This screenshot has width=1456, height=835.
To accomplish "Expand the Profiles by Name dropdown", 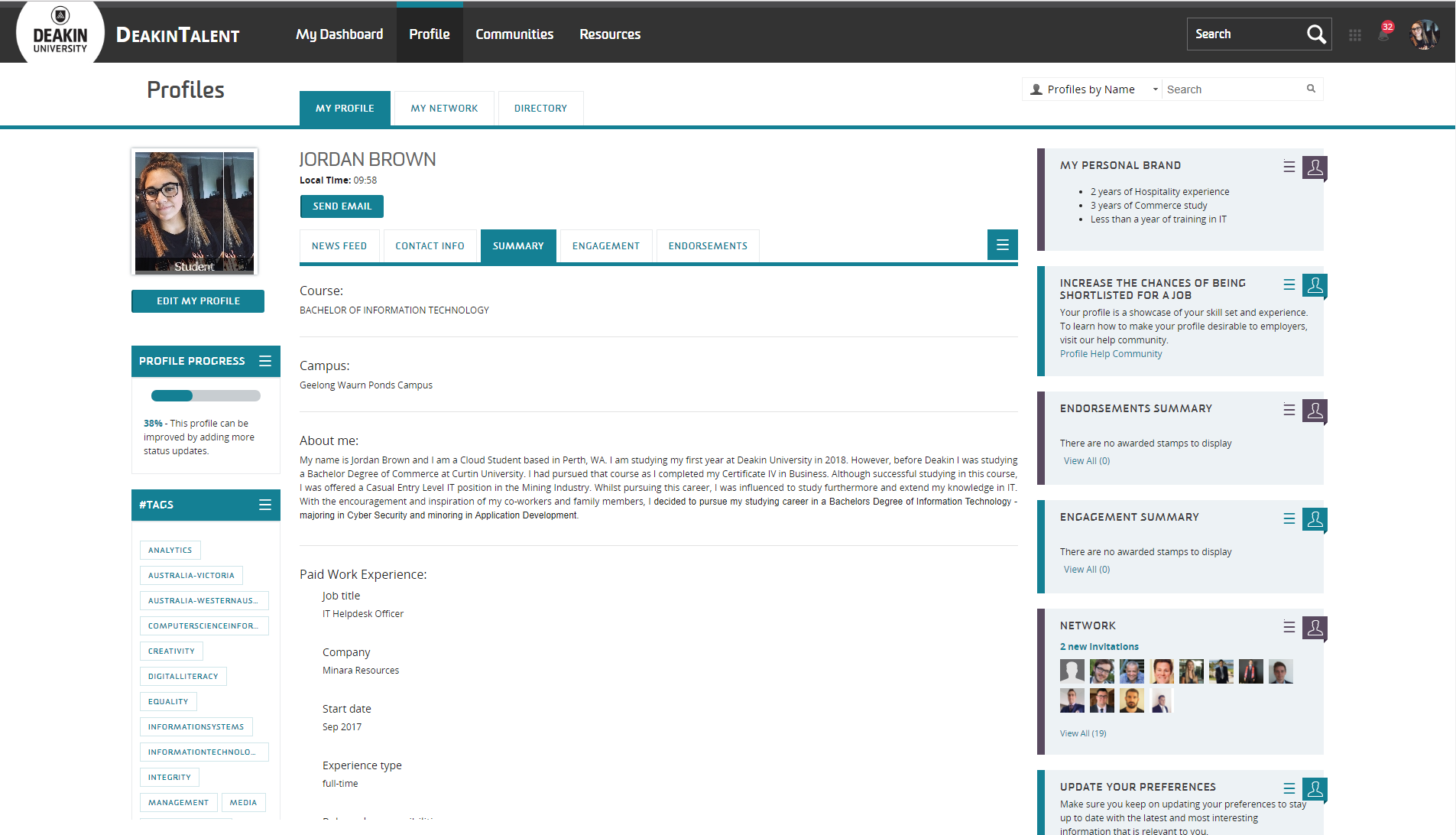I will point(1092,89).
